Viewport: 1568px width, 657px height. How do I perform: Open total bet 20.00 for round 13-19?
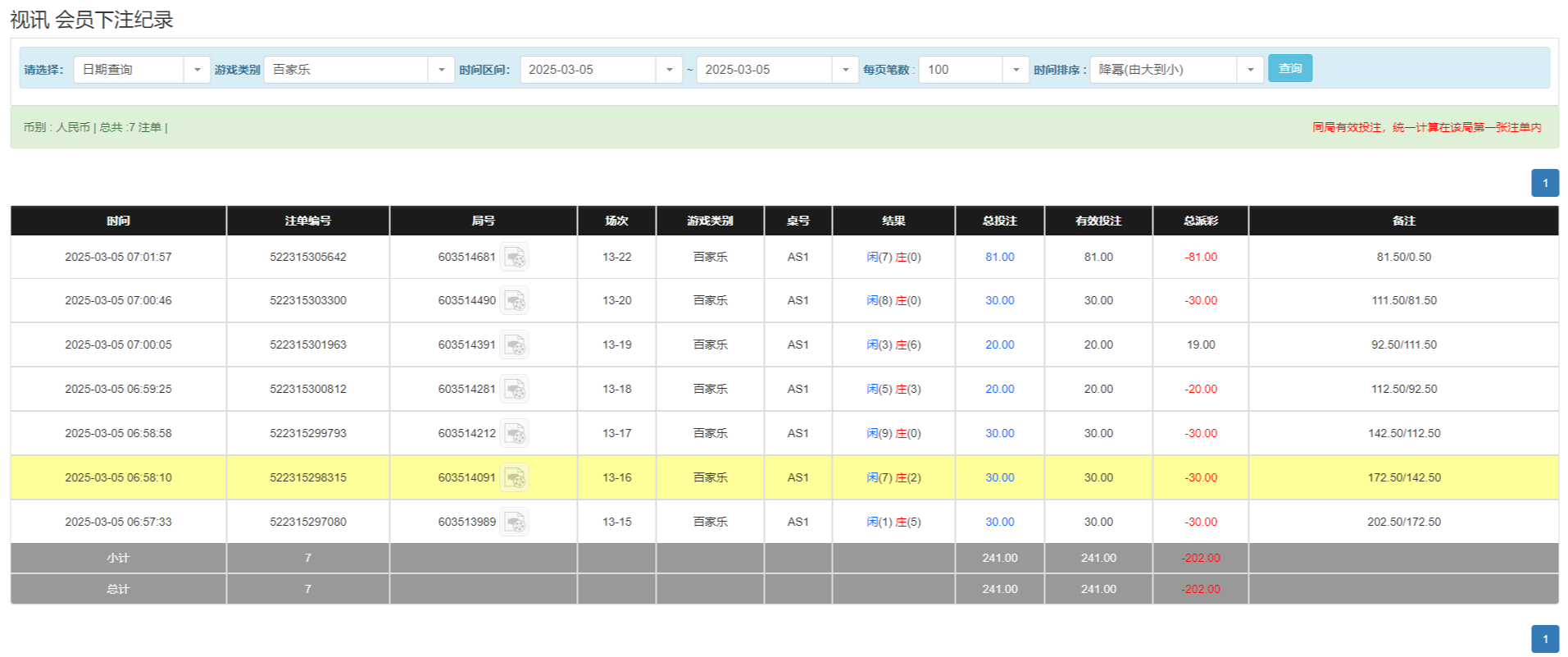999,345
